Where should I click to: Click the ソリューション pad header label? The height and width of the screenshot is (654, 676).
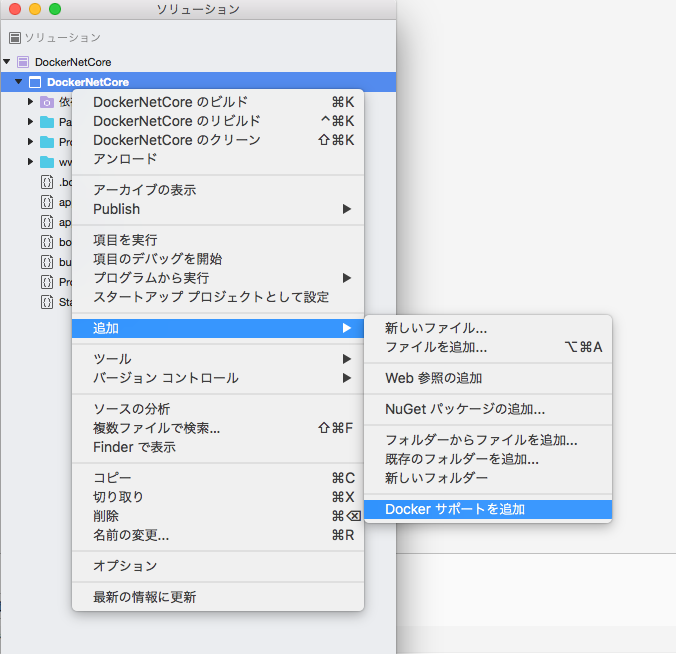click(63, 38)
